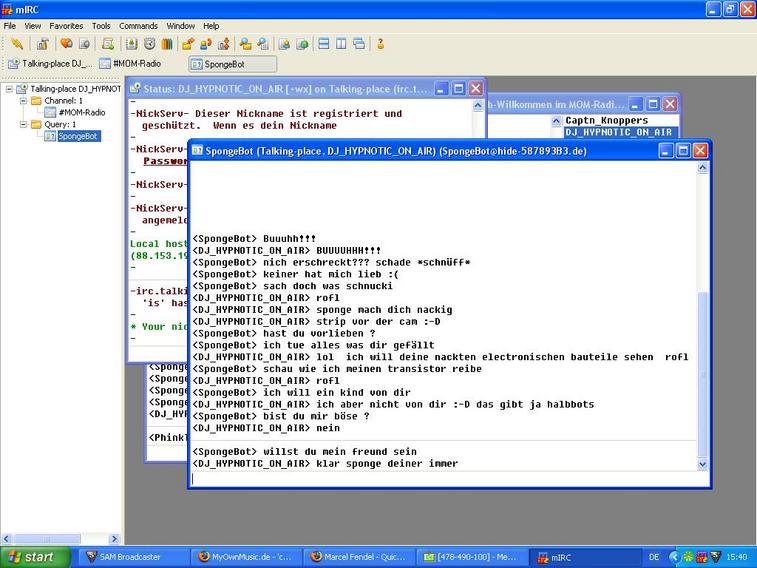Switch to the #MOM-Radio switchbar tab
This screenshot has width=757, height=568.
(130, 64)
